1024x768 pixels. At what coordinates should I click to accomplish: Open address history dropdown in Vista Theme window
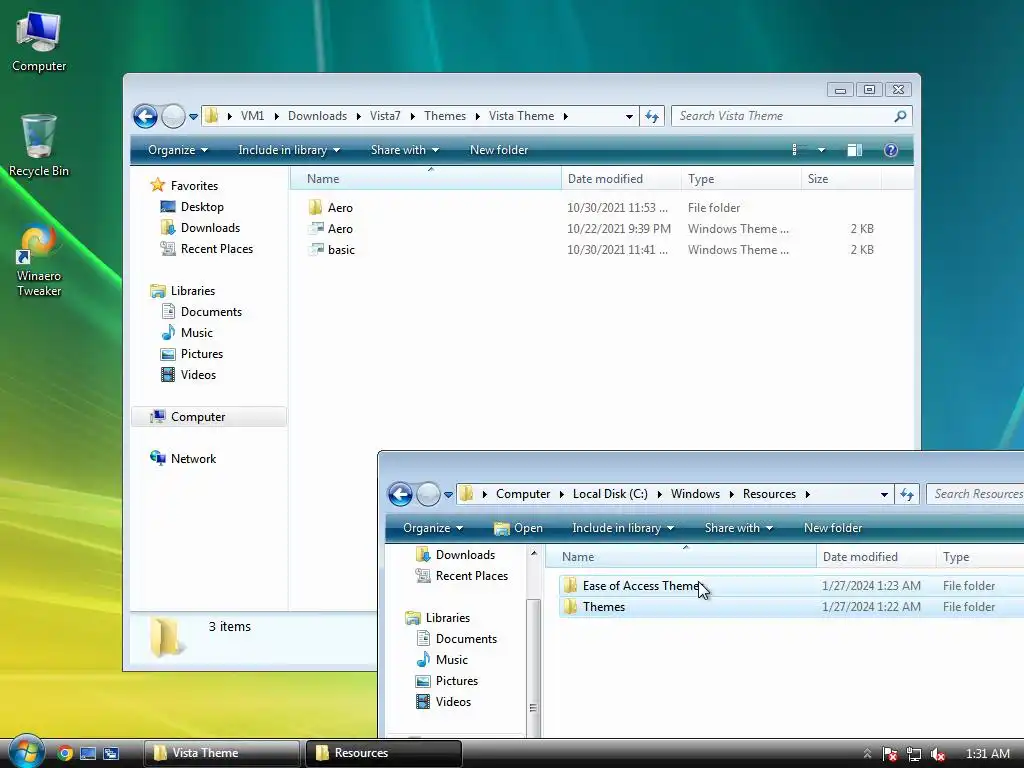[x=629, y=116]
